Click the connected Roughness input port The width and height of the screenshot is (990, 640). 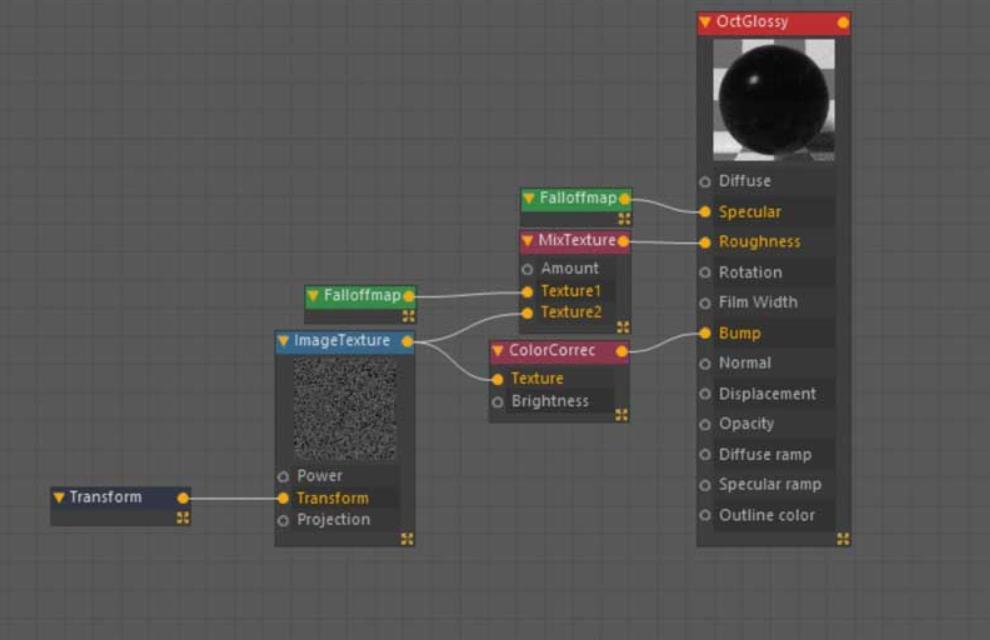pyautogui.click(x=705, y=242)
